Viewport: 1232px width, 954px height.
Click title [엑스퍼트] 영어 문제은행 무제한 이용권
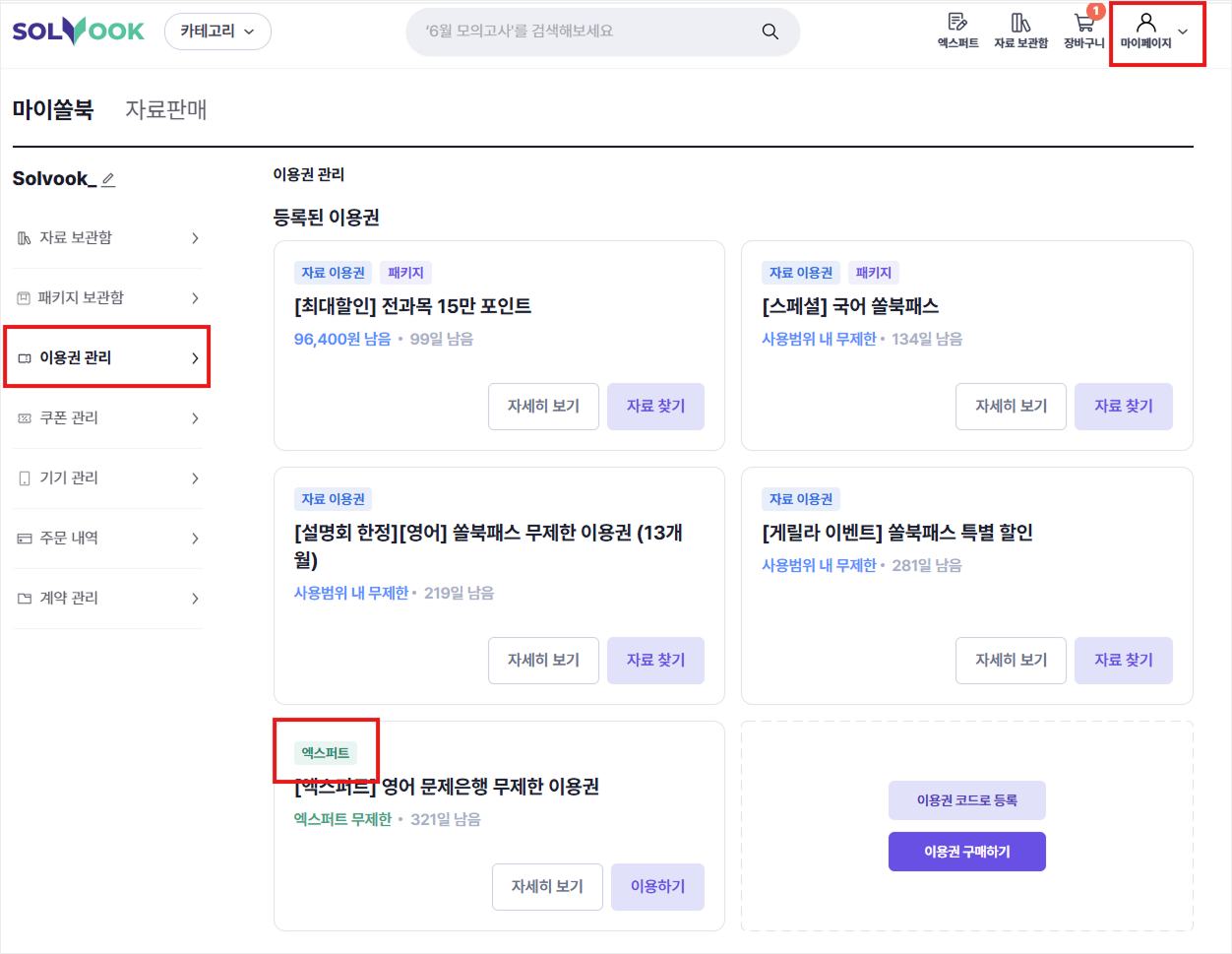tap(447, 787)
